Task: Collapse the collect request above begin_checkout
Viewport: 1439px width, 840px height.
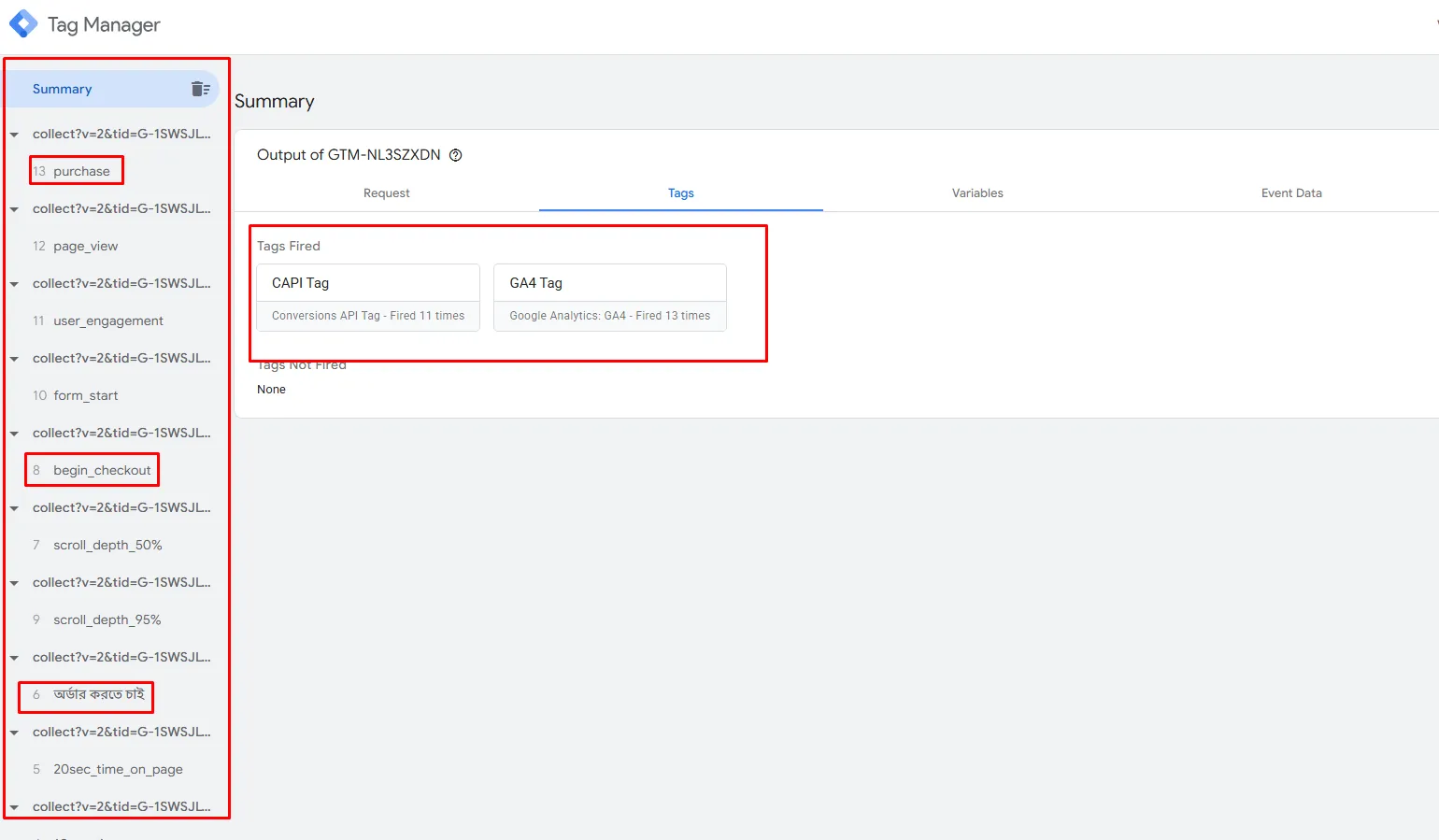Action: (14, 434)
